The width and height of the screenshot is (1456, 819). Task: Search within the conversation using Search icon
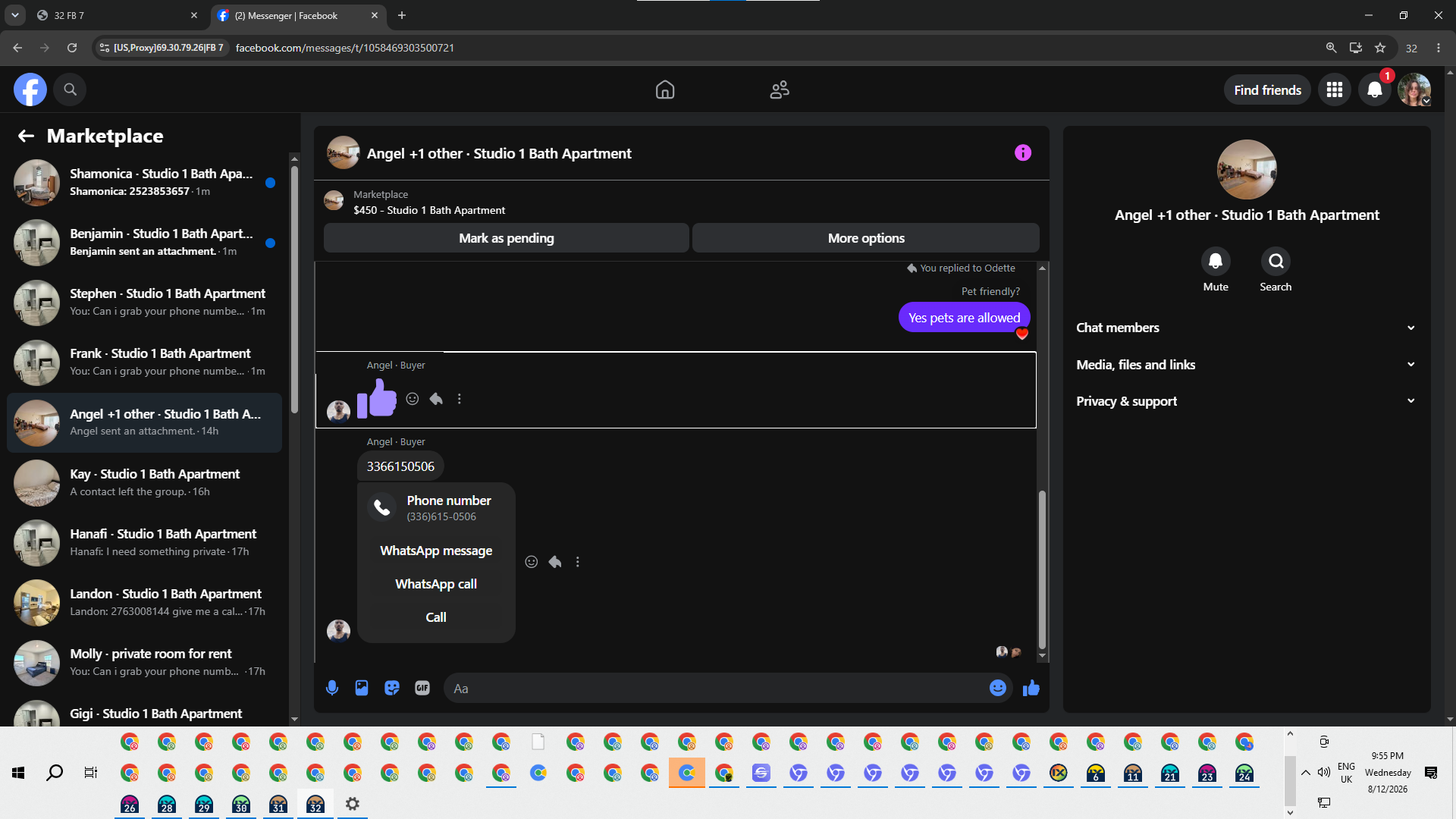click(1276, 261)
